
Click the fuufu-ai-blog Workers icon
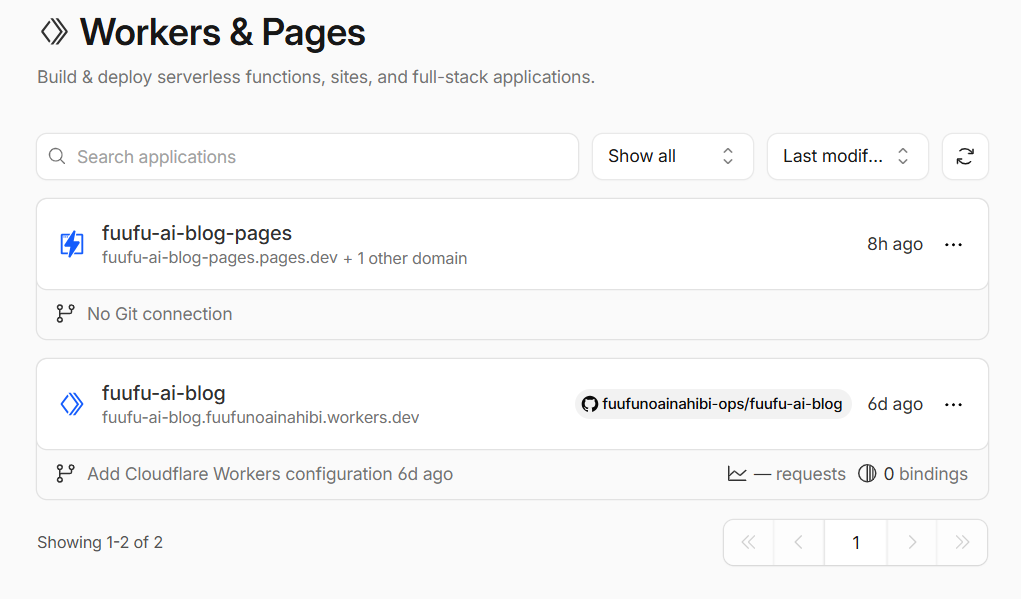click(x=72, y=404)
